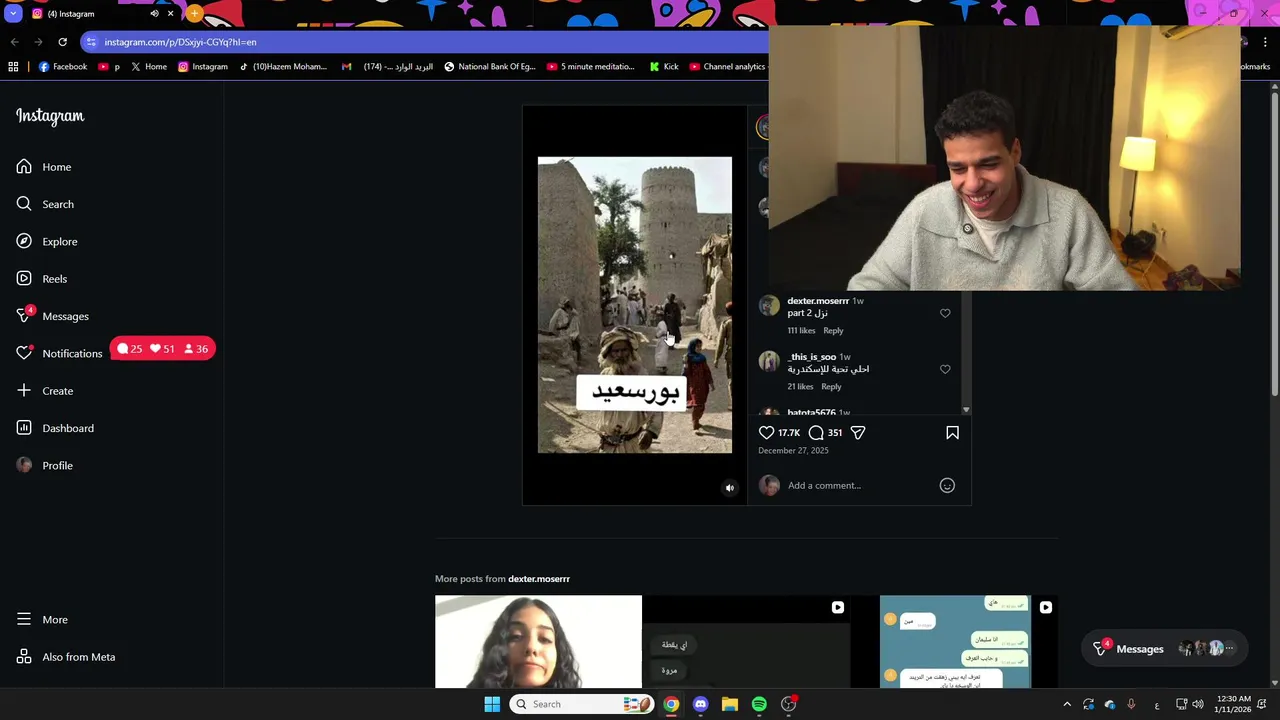1280x720 pixels.
Task: Click the taskbar Search box
Action: tap(582, 704)
